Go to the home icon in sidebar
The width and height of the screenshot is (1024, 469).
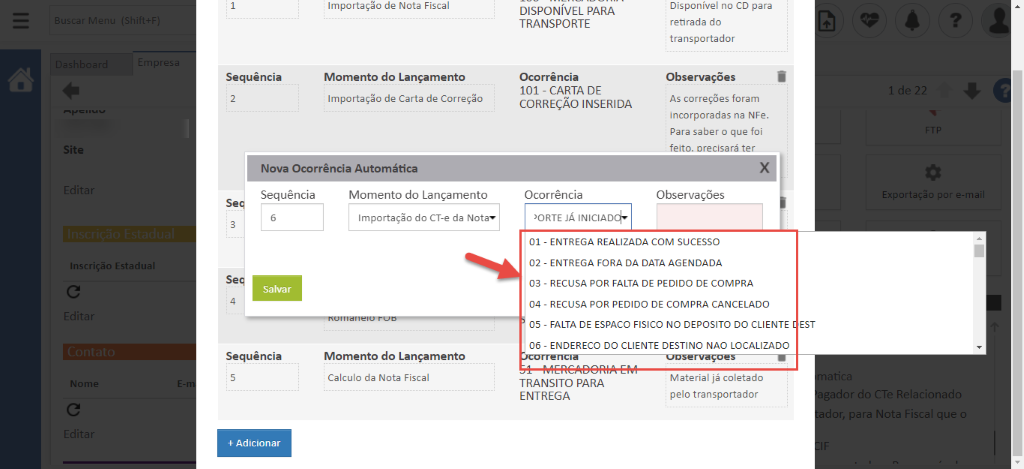point(21,79)
